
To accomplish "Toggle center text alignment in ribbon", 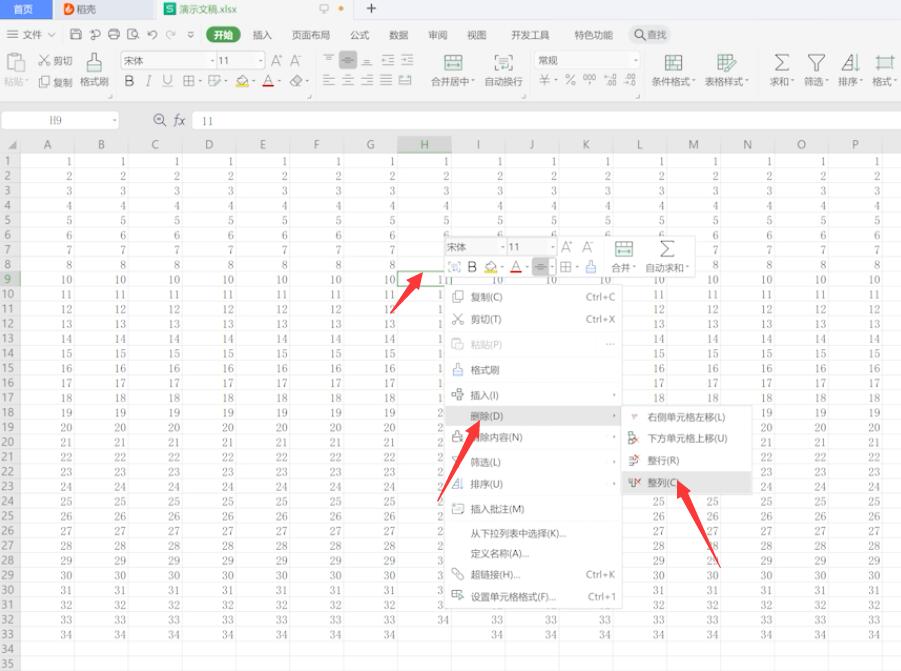I will (348, 80).
